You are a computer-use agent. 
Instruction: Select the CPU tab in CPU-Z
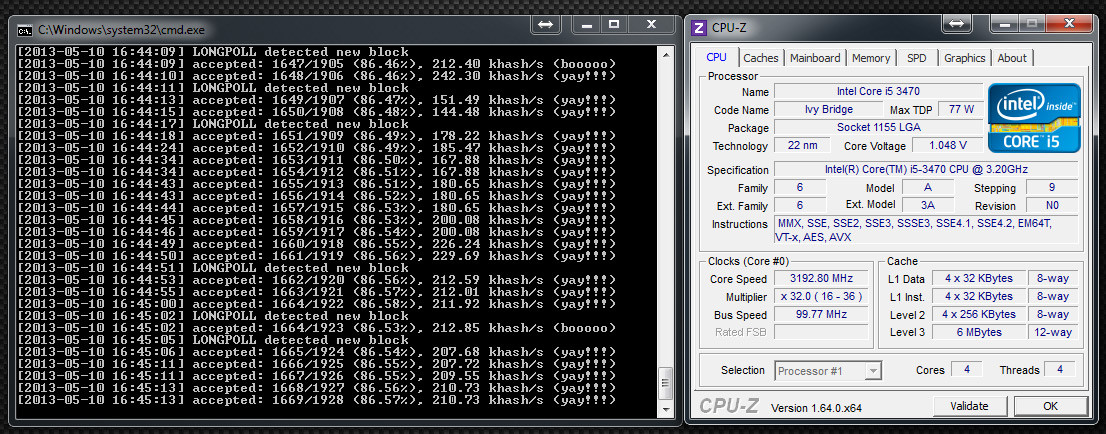[717, 57]
